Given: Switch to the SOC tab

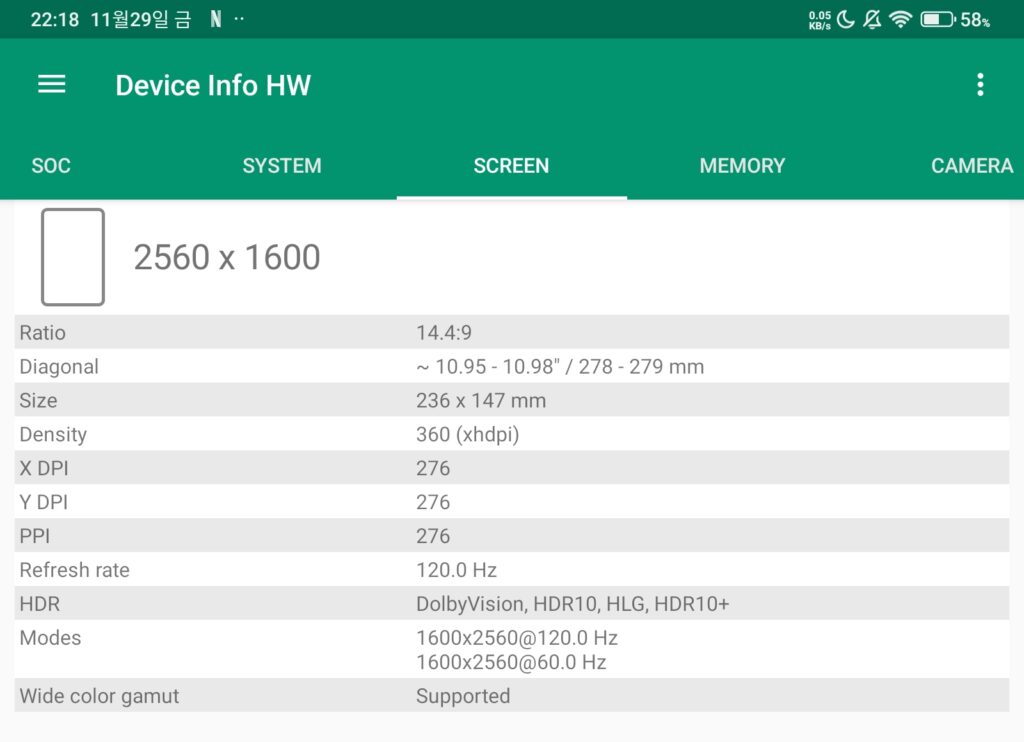Looking at the screenshot, I should [x=51, y=166].
